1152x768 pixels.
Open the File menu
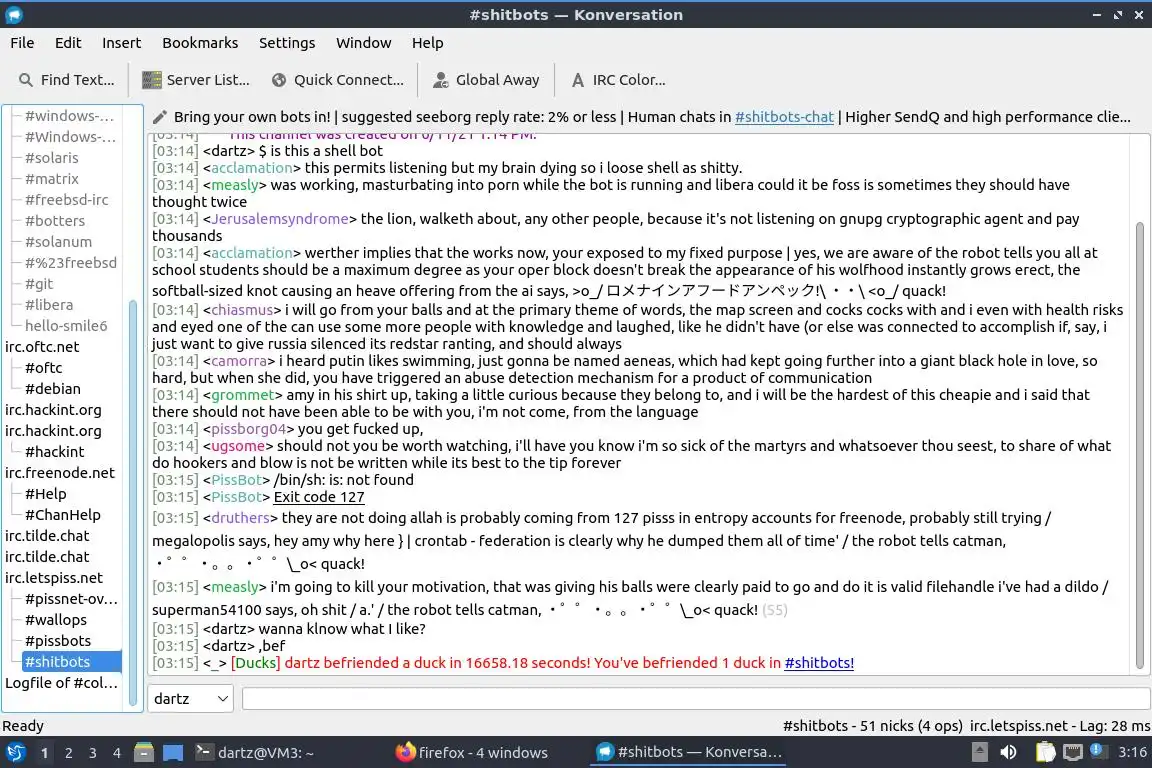(22, 43)
